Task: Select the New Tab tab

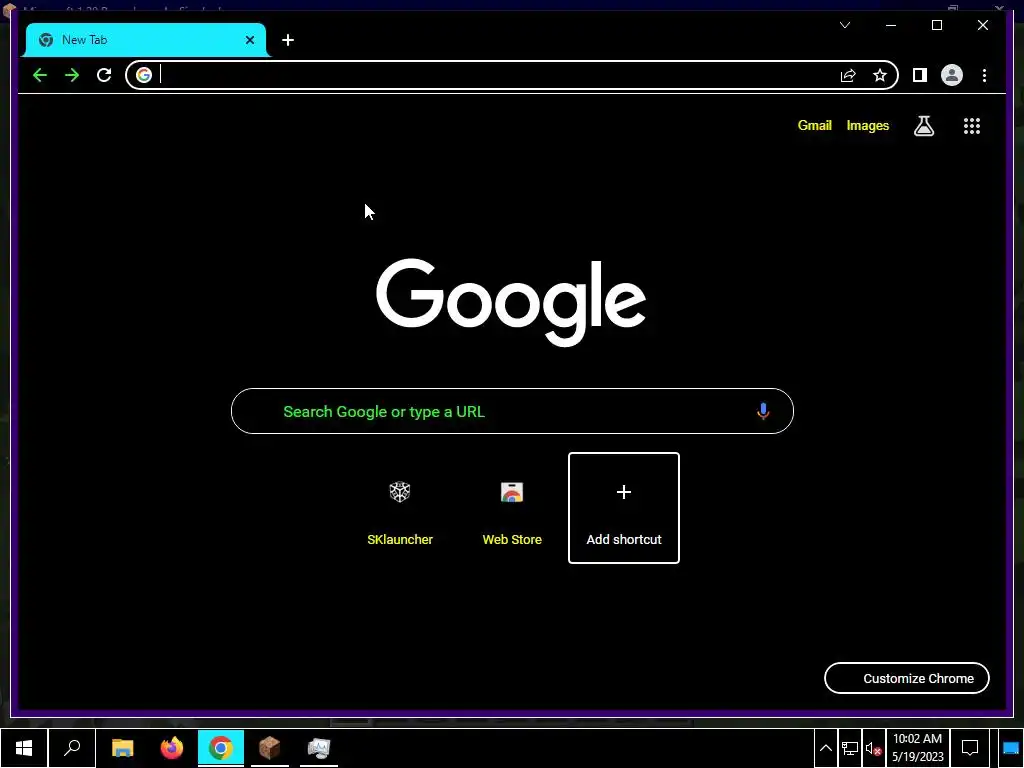Action: [146, 40]
